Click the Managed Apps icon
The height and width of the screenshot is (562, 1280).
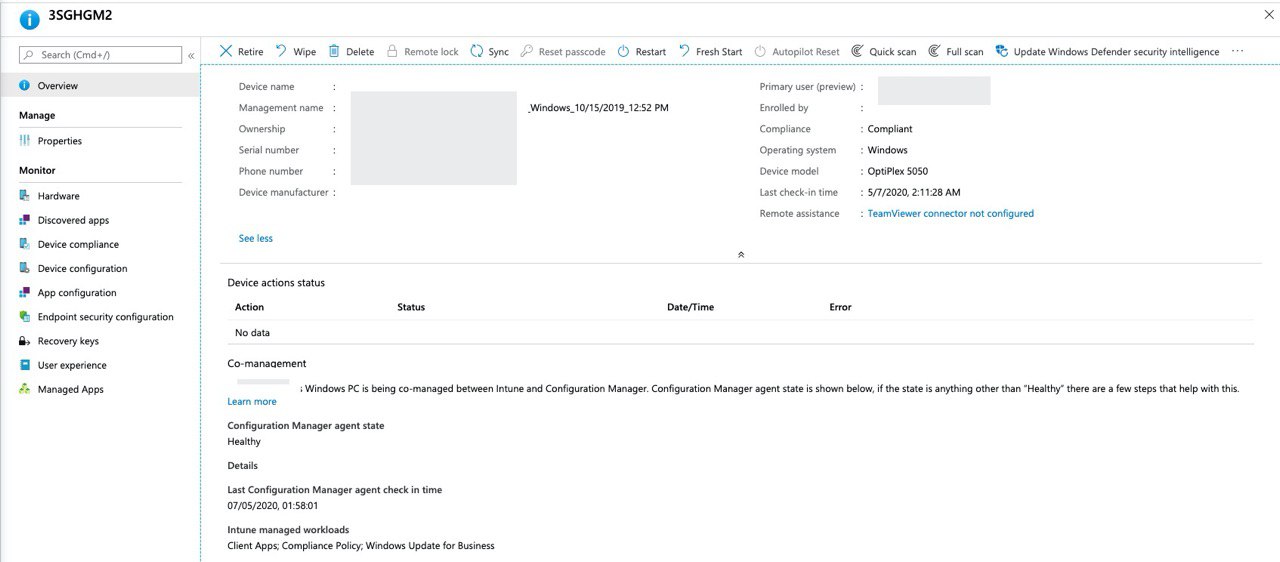pos(25,389)
